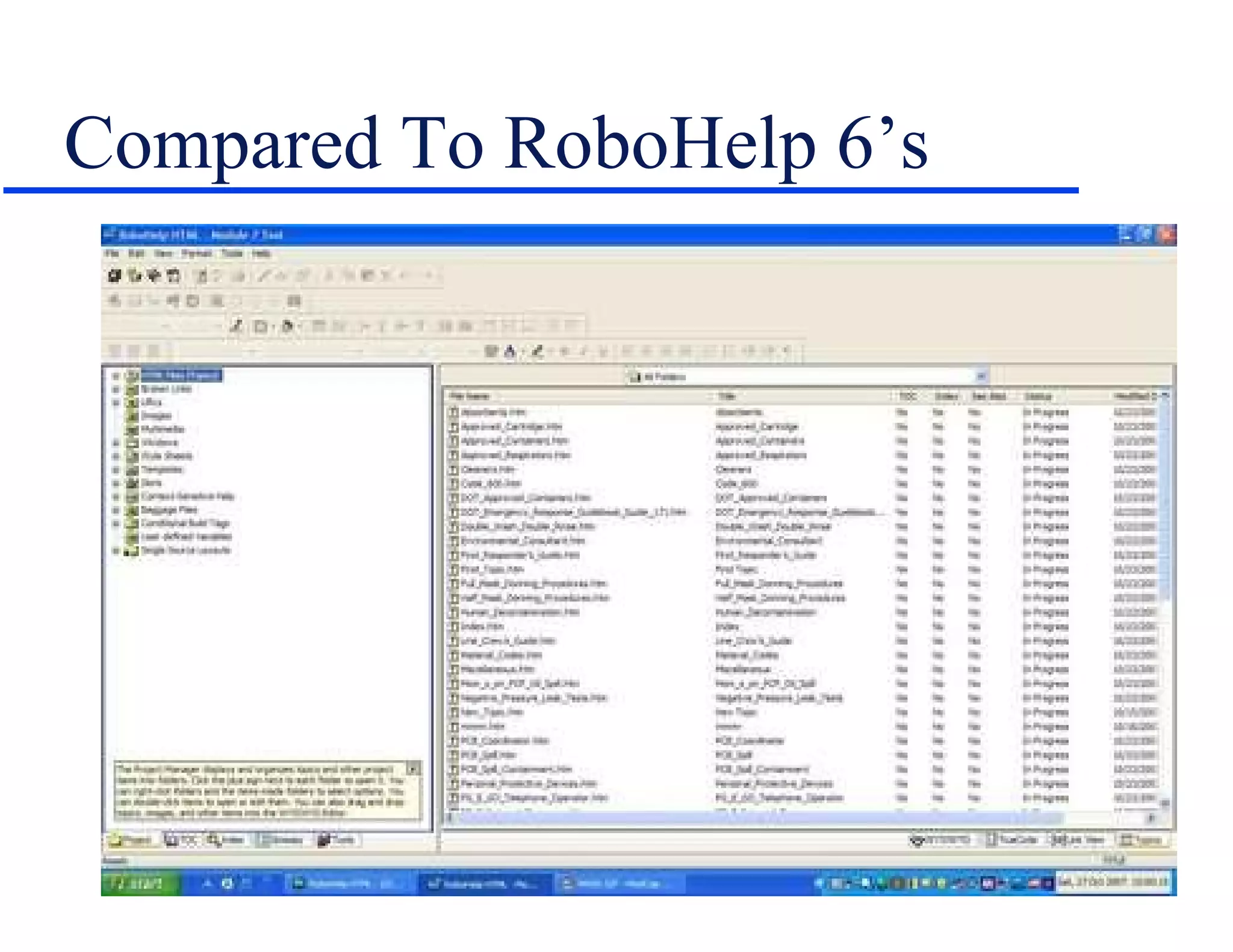The height and width of the screenshot is (952, 1233).
Task: Click the first icon in the top toolbar
Action: [x=114, y=276]
